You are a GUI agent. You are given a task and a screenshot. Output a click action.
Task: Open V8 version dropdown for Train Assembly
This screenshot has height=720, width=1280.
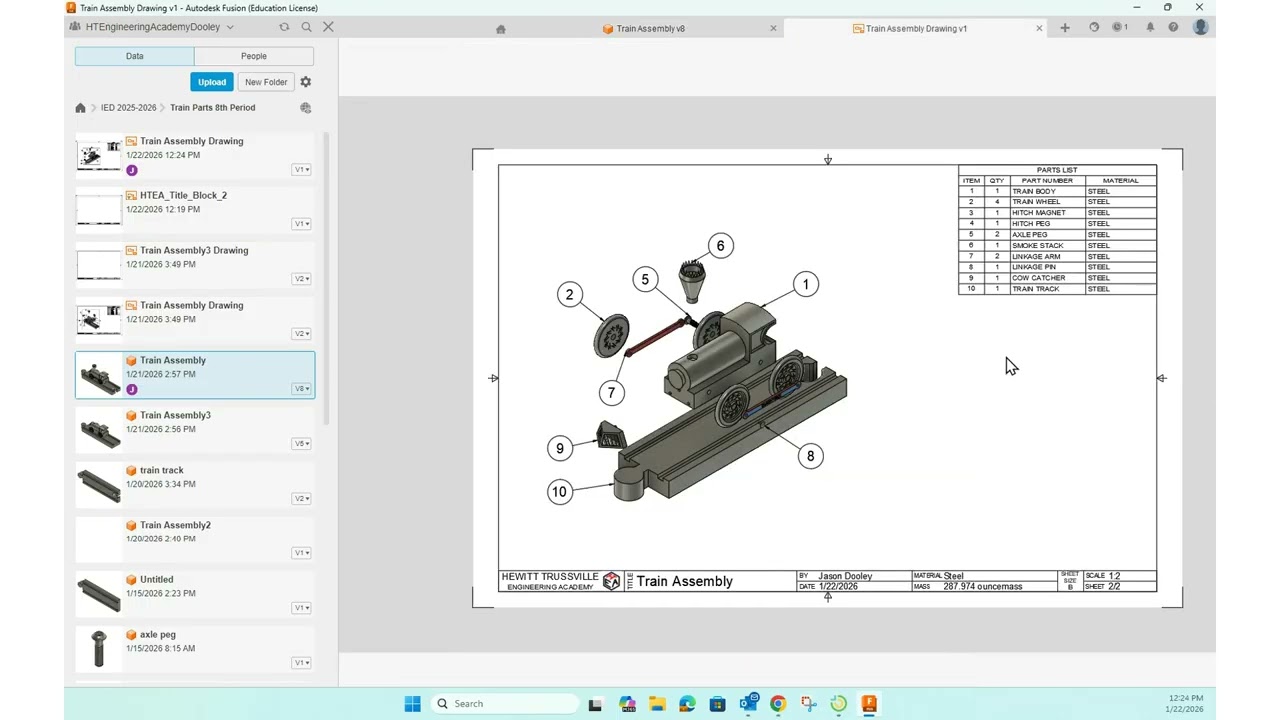point(302,389)
